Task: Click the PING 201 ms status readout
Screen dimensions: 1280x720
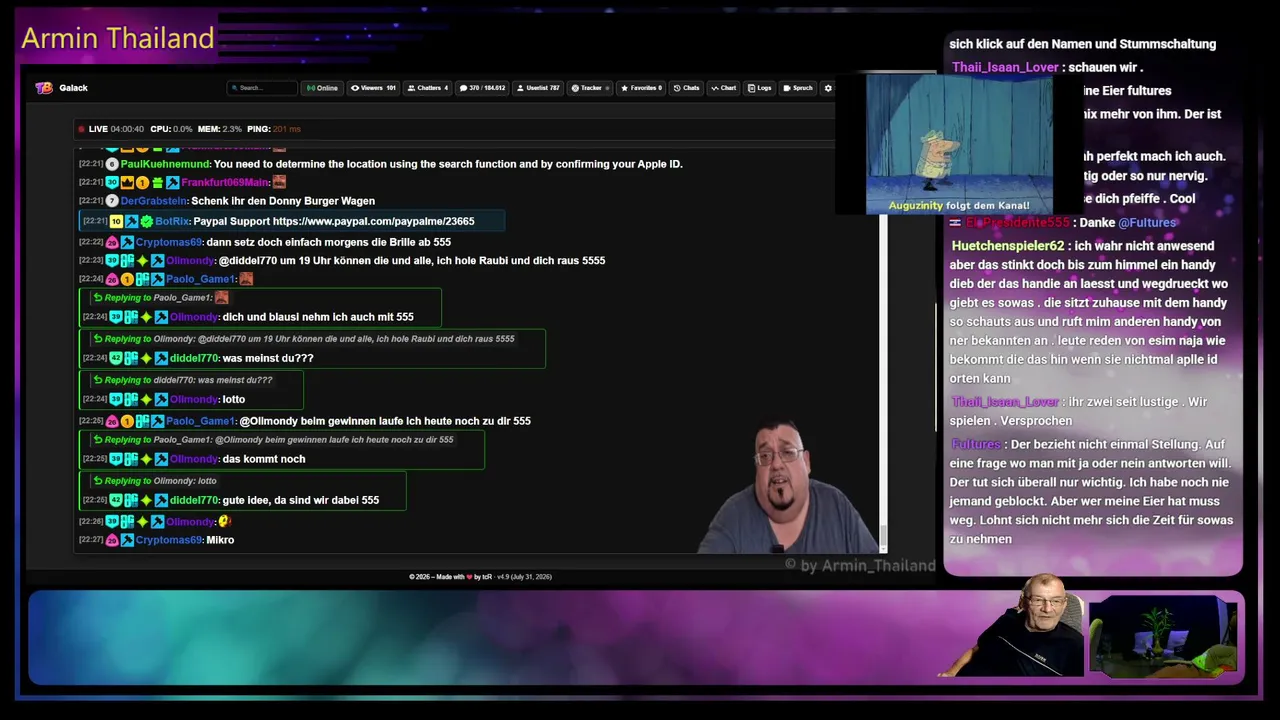Action: [x=273, y=129]
